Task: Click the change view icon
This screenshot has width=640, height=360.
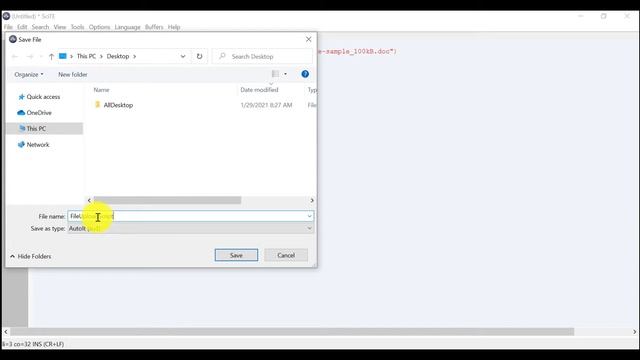Action: click(x=276, y=74)
